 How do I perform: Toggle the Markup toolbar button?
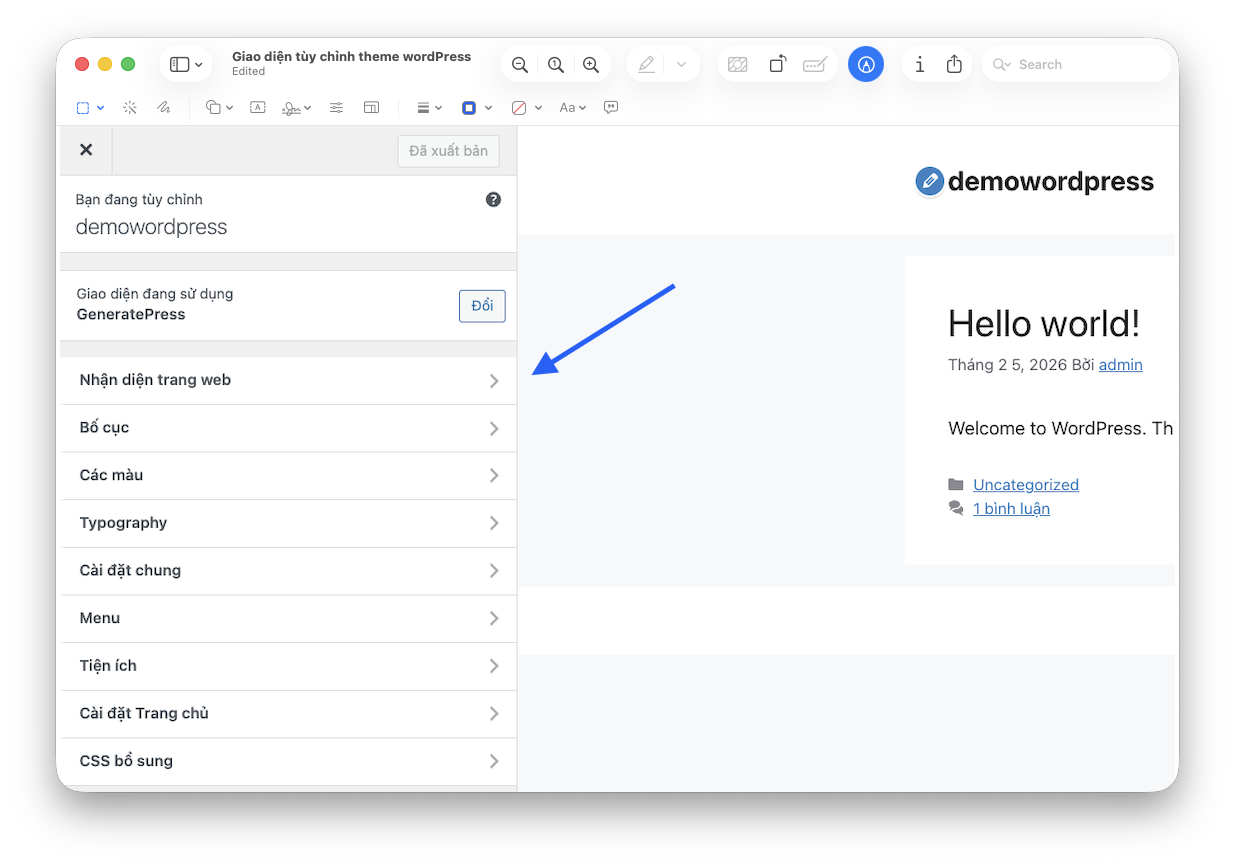point(865,65)
